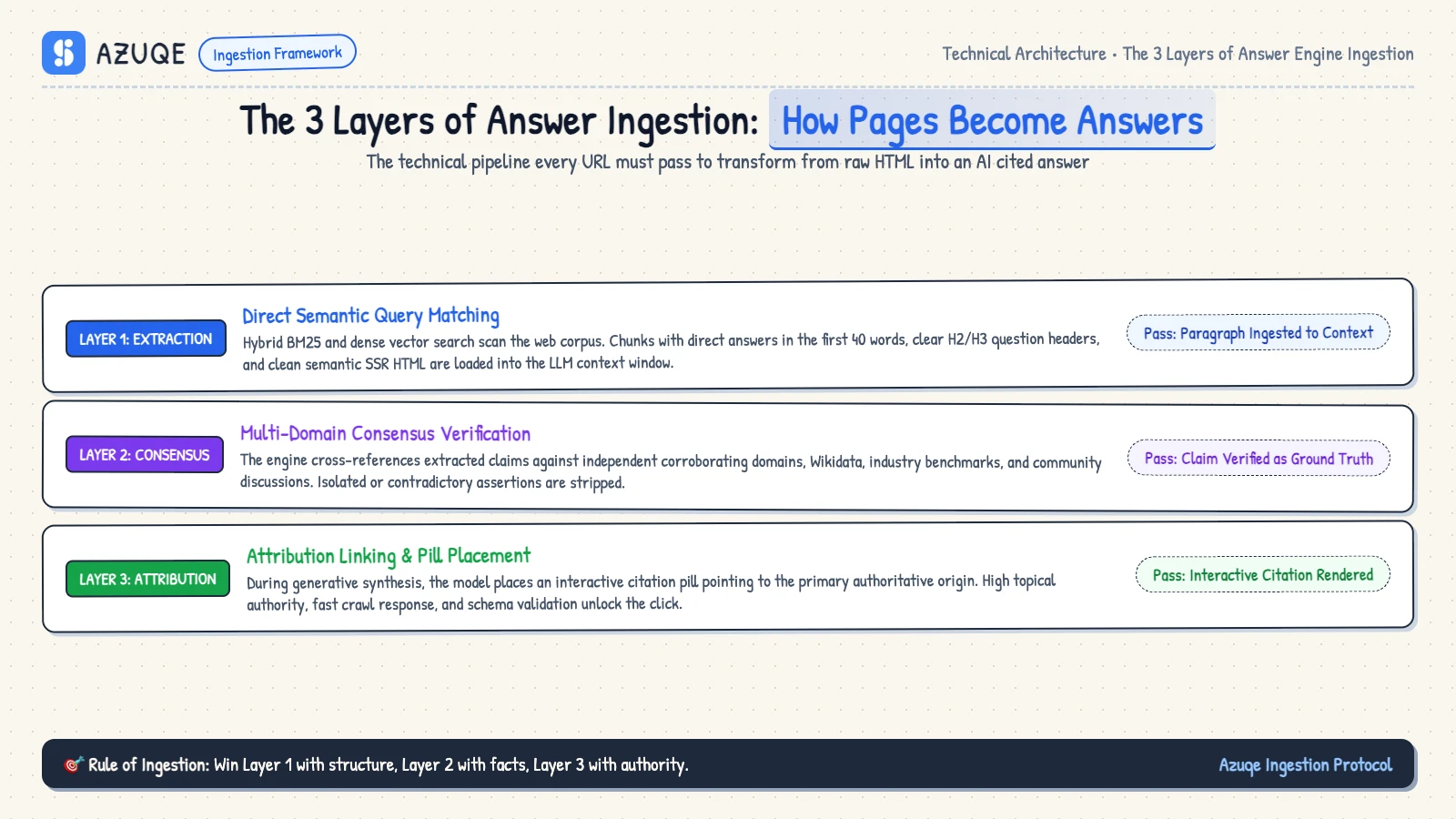1456x819 pixels.
Task: Click the subtitle about the technical pipeline
Action: (x=727, y=161)
